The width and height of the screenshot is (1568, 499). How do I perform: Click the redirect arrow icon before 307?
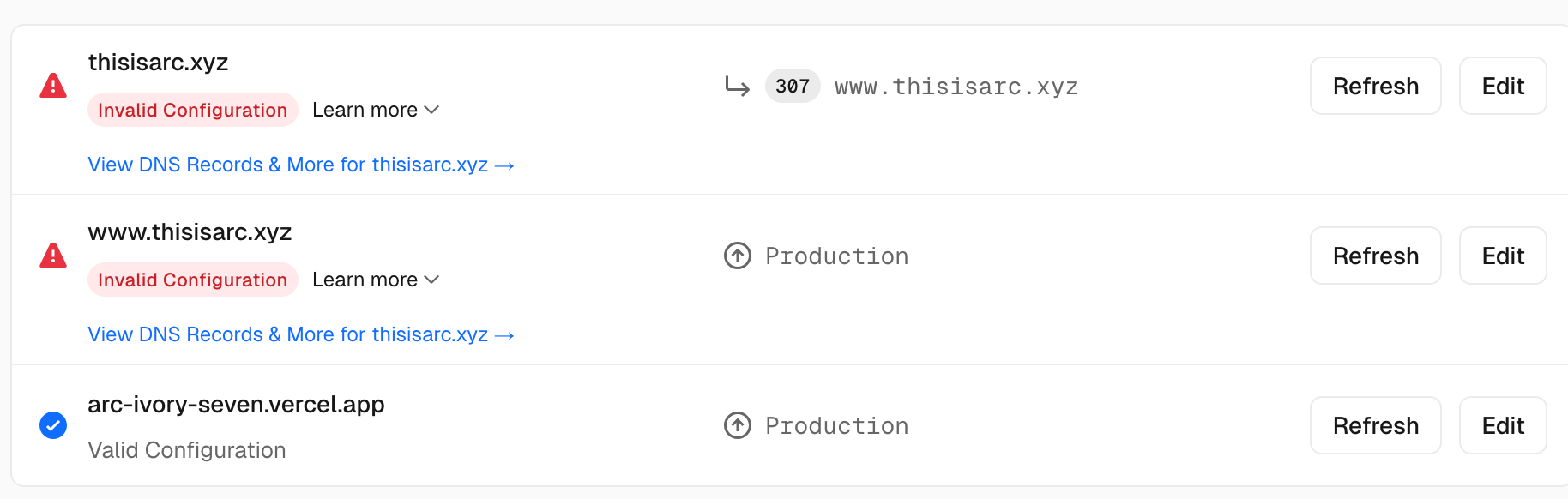[x=737, y=86]
